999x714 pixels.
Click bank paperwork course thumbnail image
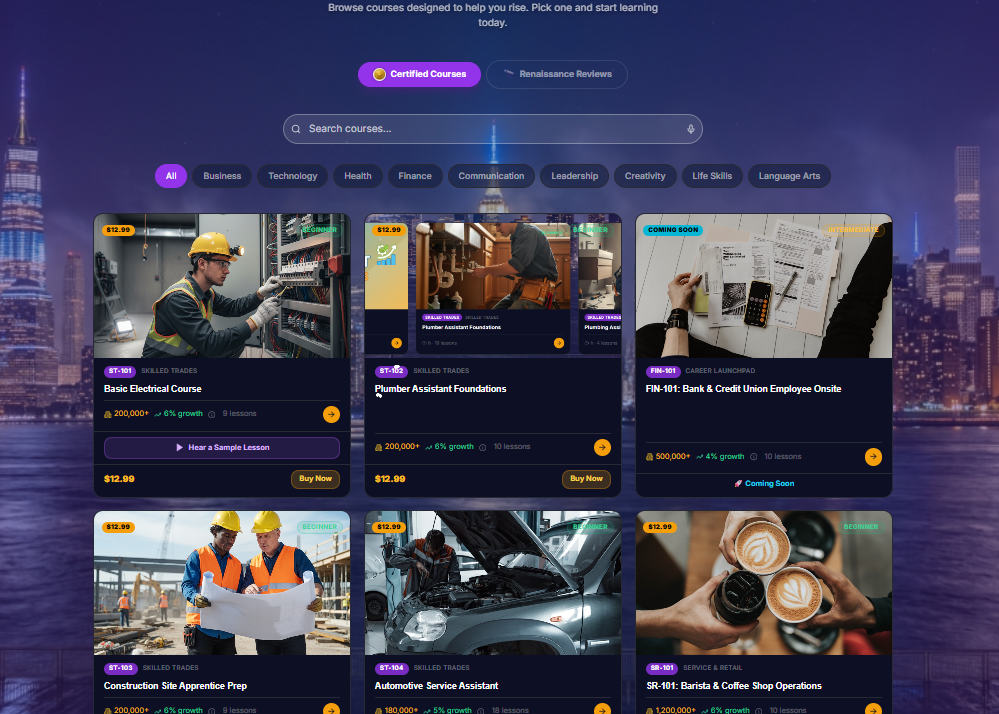coord(764,286)
